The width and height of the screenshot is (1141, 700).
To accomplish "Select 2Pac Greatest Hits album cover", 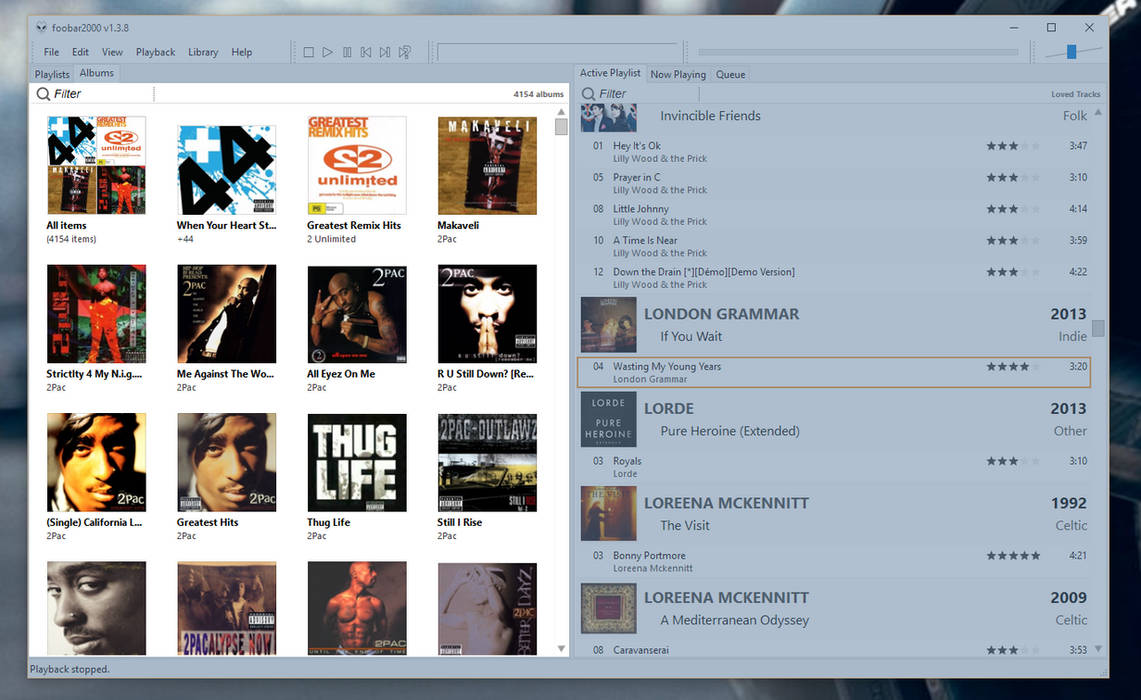I will tap(226, 462).
